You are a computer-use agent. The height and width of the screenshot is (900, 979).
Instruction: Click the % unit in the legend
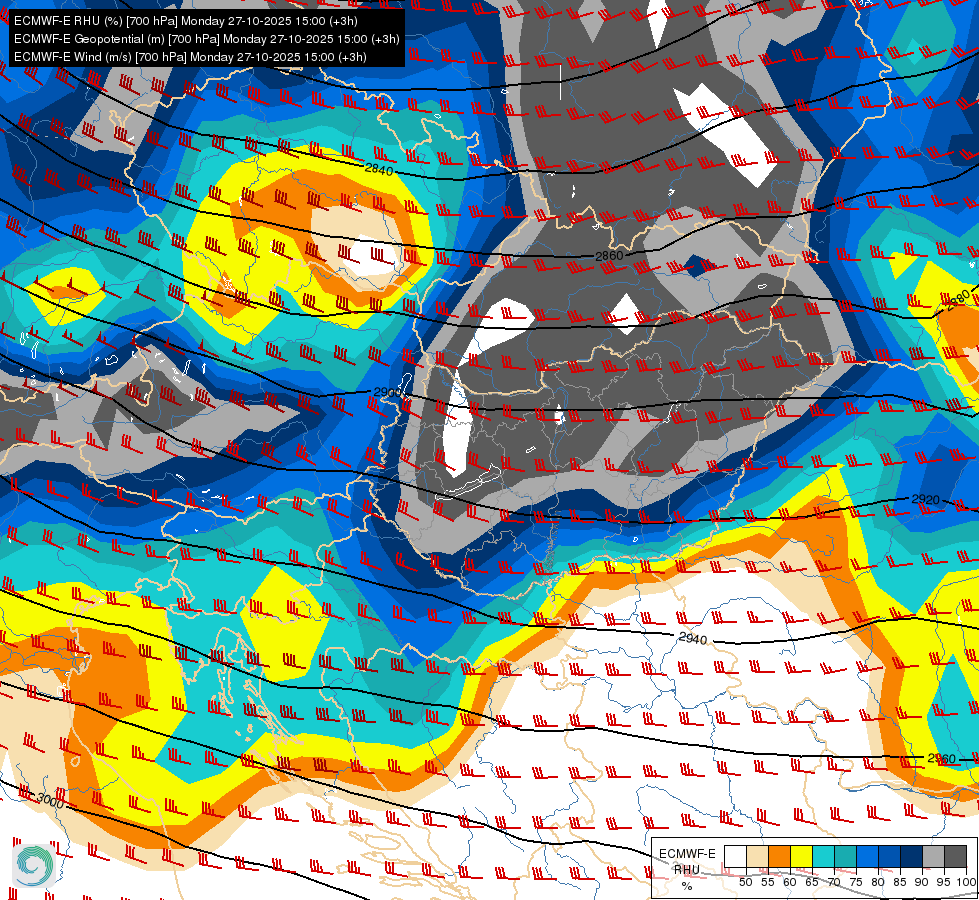[x=687, y=886]
